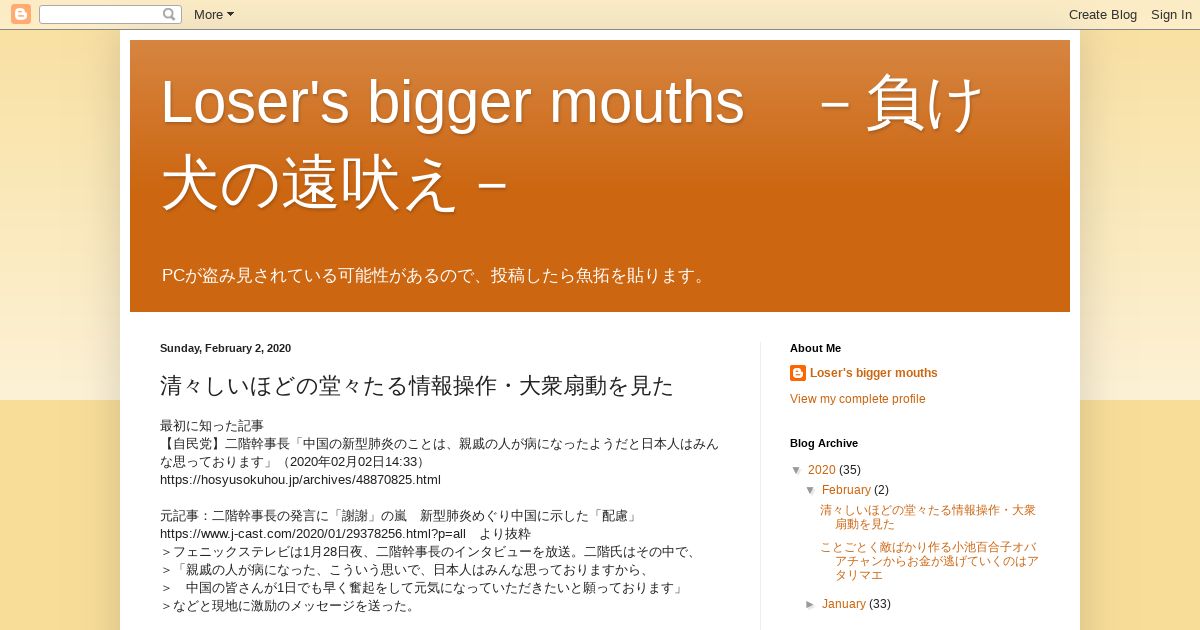This screenshot has height=630, width=1200.
Task: Expand the January archive triangle
Action: pos(811,604)
